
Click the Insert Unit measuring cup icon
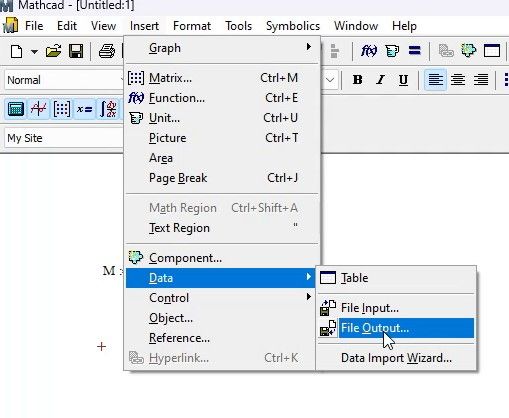point(392,51)
